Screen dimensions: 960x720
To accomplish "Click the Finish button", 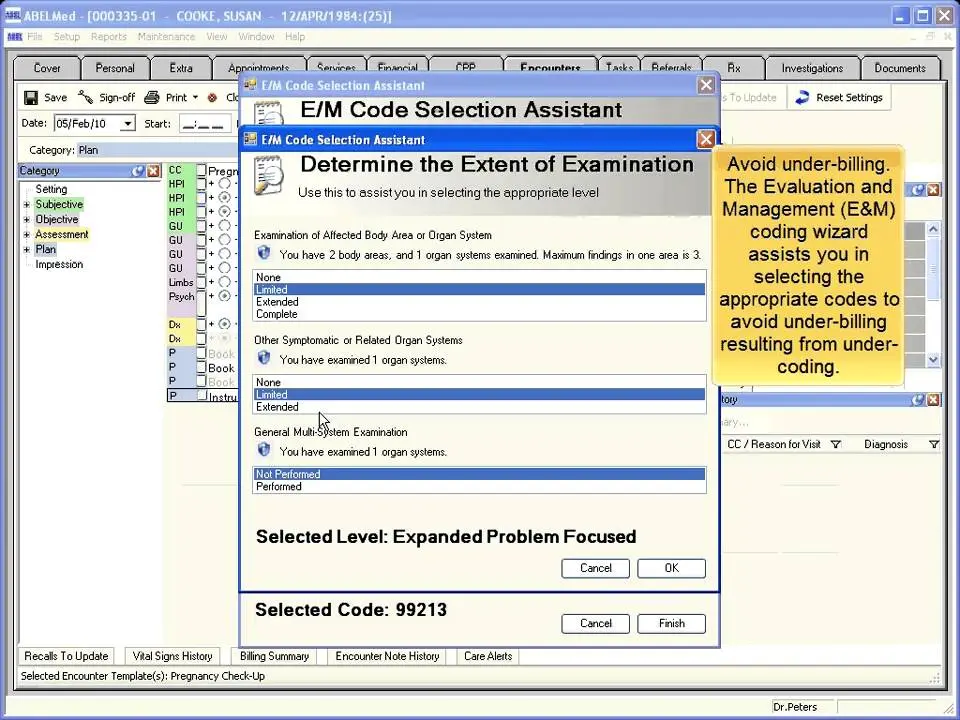I will pyautogui.click(x=671, y=623).
